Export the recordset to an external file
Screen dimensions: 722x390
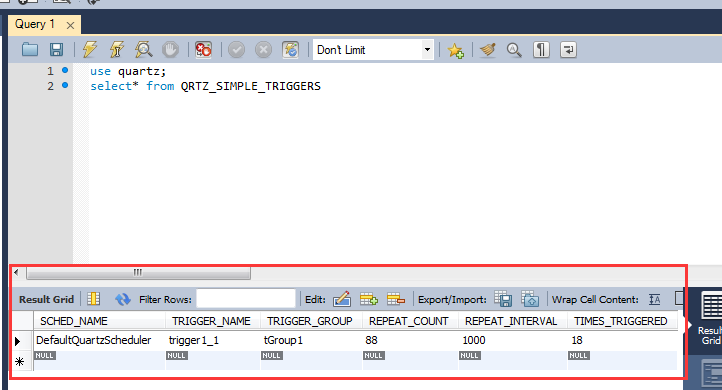(503, 299)
